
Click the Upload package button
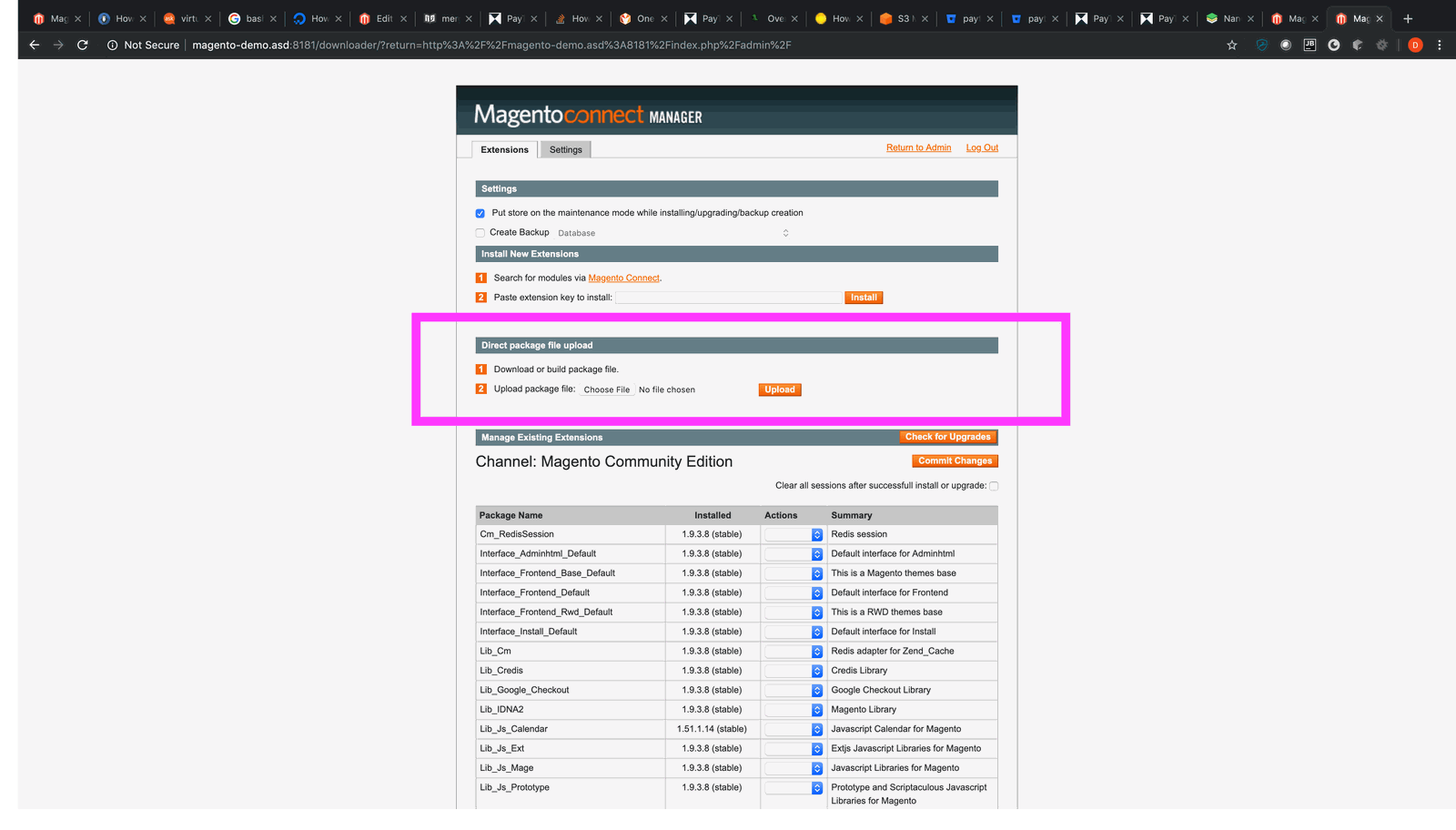[780, 390]
